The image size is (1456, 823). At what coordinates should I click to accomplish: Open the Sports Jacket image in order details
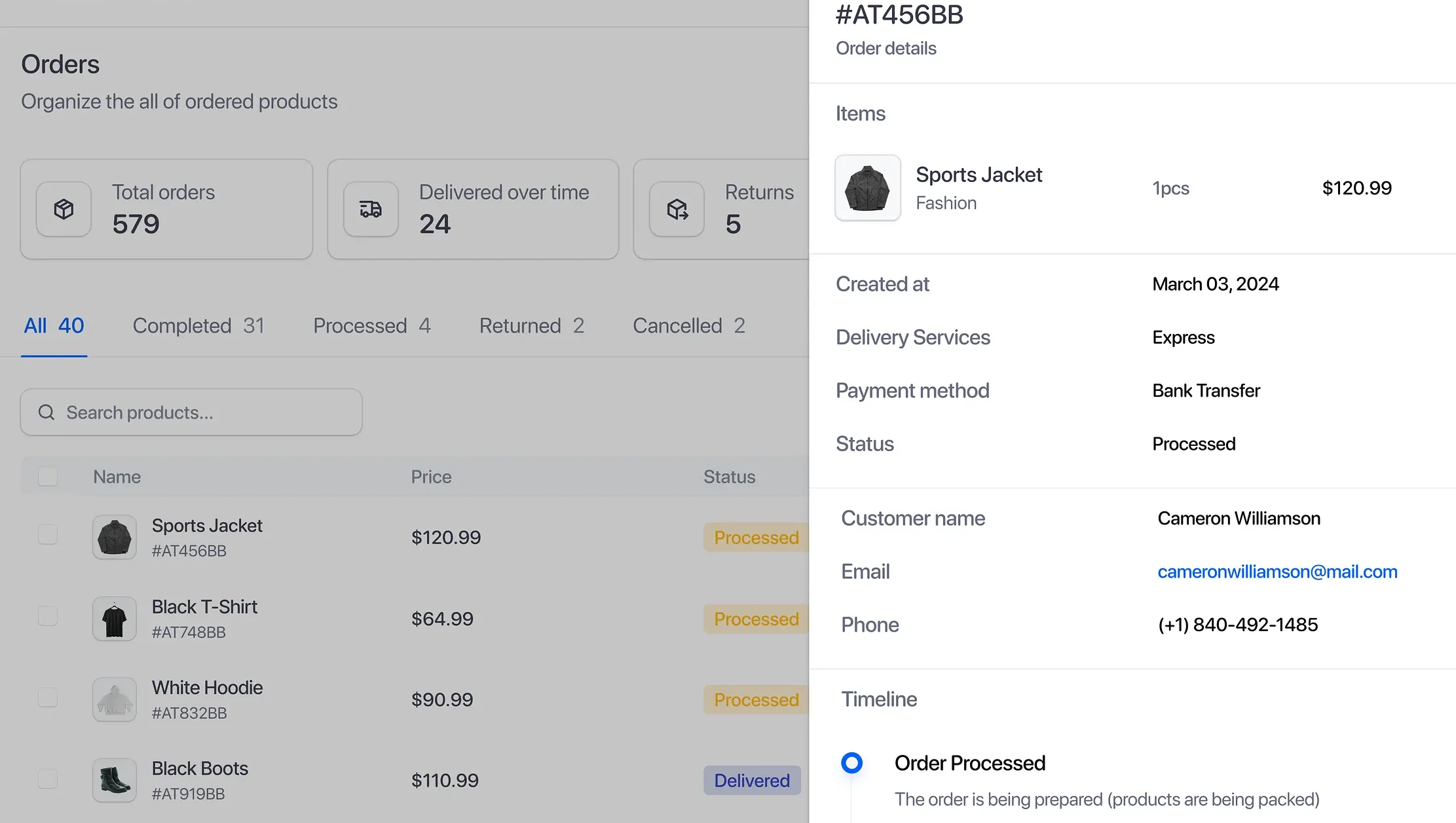(x=867, y=188)
